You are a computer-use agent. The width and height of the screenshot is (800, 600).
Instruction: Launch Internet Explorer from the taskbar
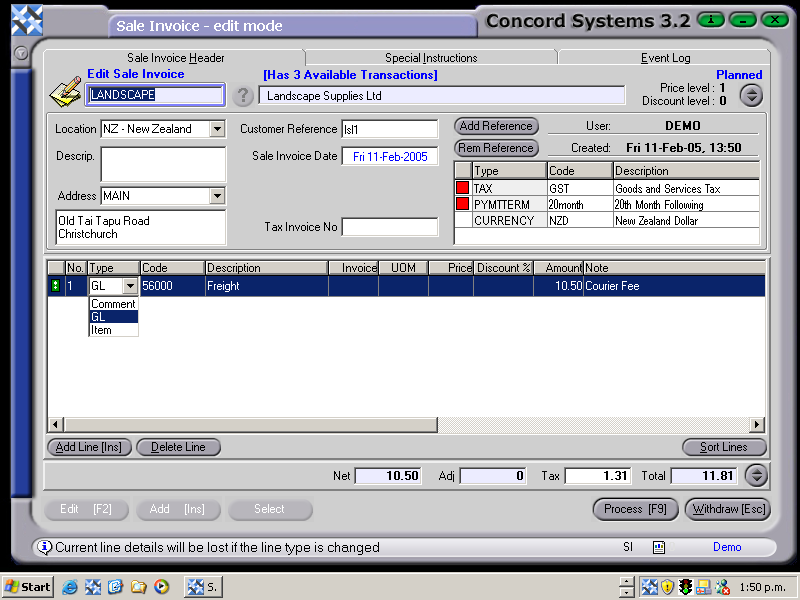coord(69,587)
